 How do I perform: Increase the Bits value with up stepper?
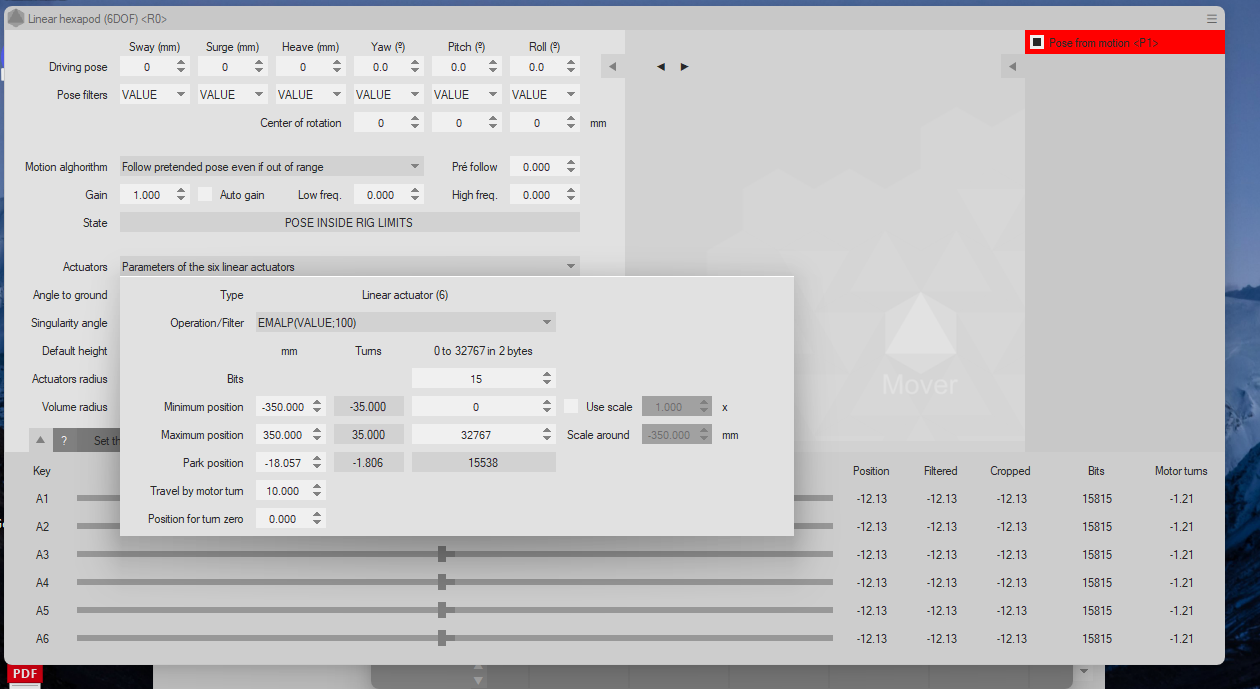tap(546, 375)
